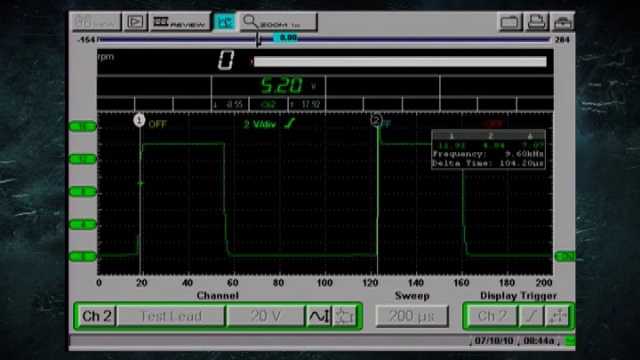Click the 07/10/10 date in status bar
Screen dimensions: 640x360
click(494, 340)
